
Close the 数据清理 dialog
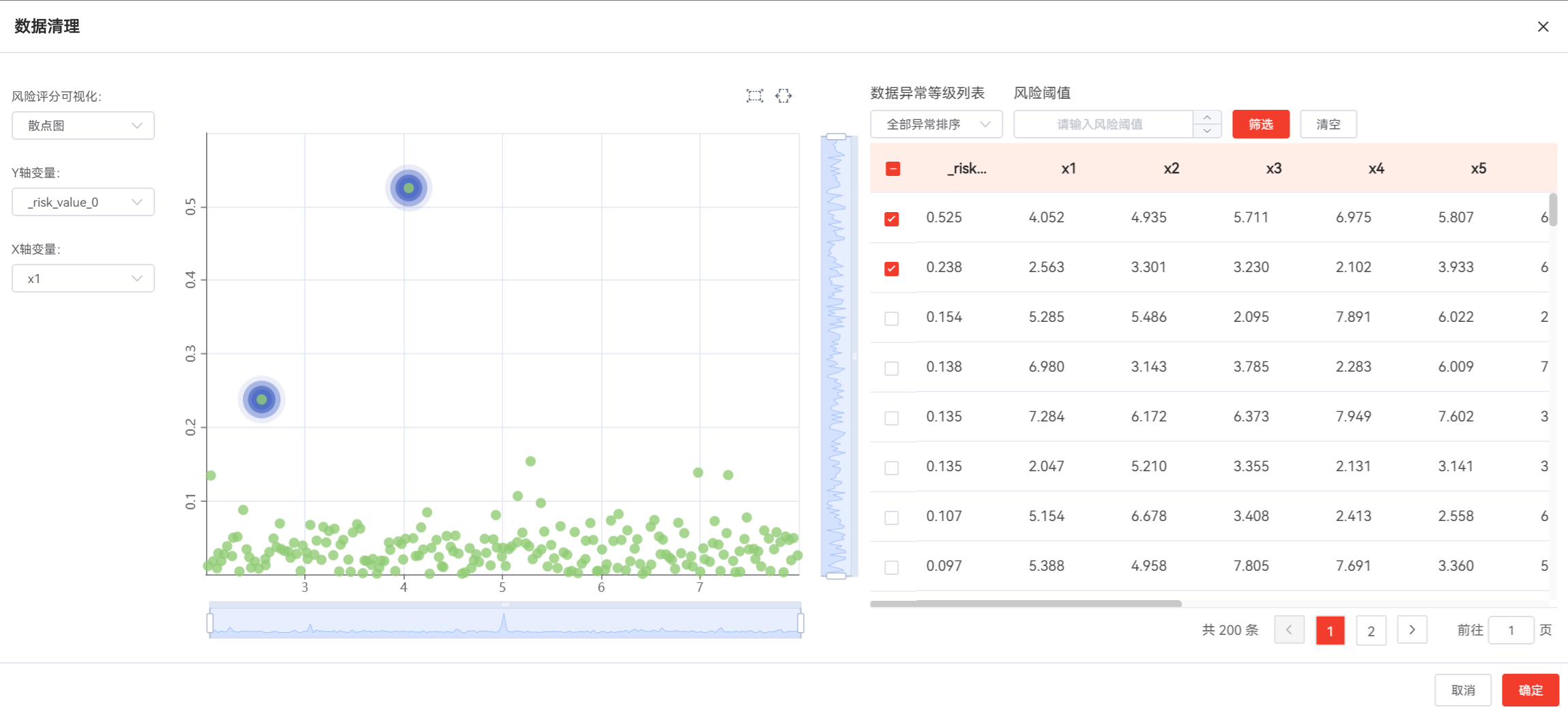tap(1543, 27)
